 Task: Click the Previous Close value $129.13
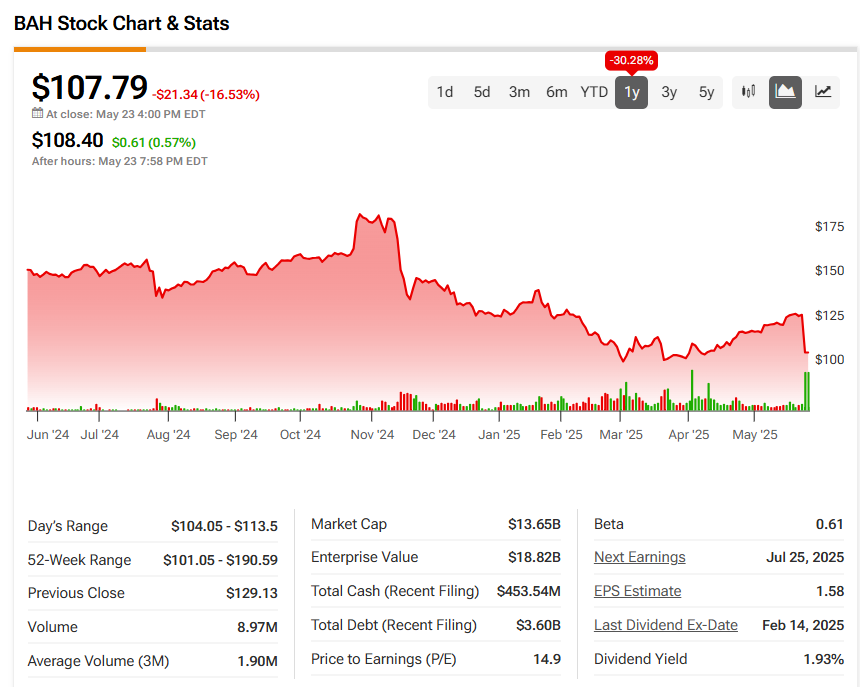pos(252,593)
